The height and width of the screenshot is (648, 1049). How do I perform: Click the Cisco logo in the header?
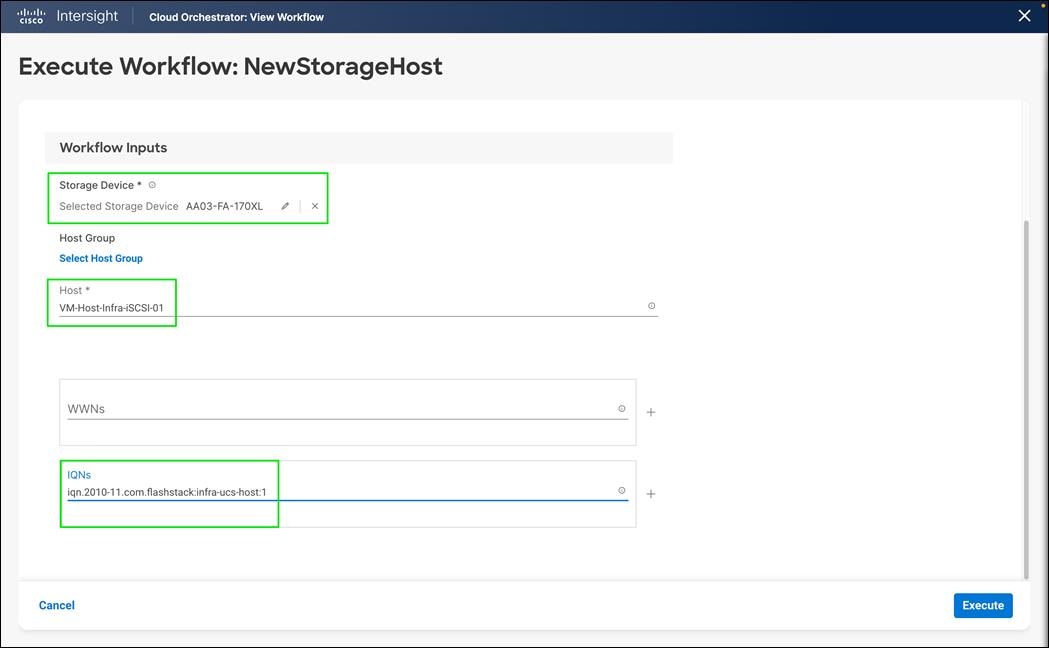pyautogui.click(x=30, y=16)
